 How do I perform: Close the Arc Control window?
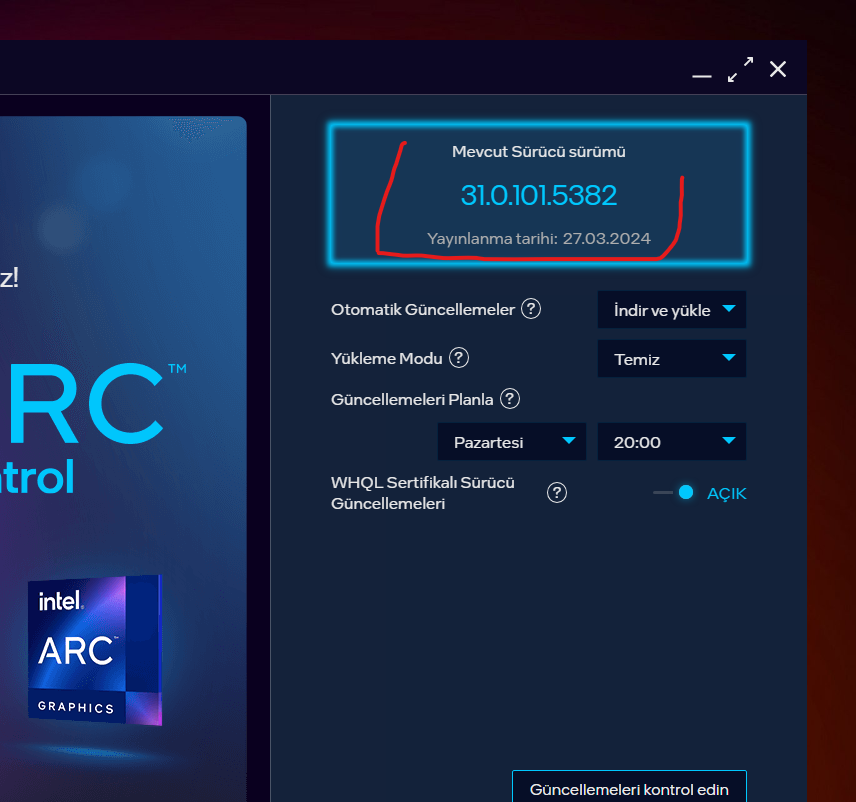[x=778, y=69]
